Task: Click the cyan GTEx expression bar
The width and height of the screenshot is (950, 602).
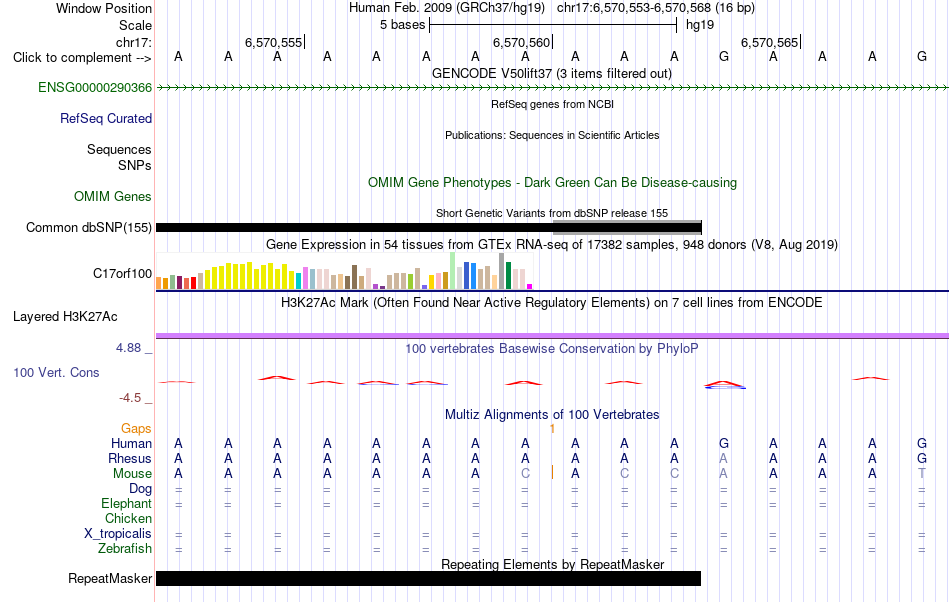Action: click(x=299, y=281)
